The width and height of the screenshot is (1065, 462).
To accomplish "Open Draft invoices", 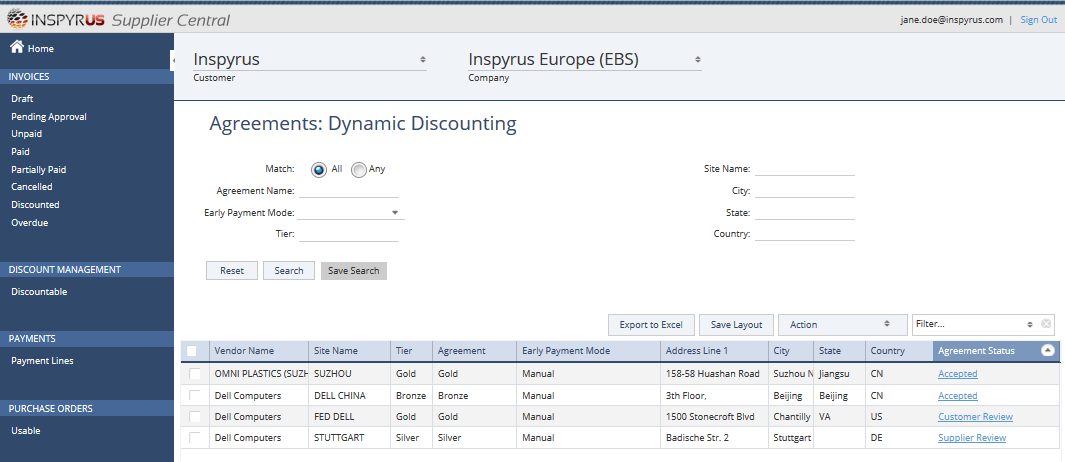I will [x=22, y=99].
